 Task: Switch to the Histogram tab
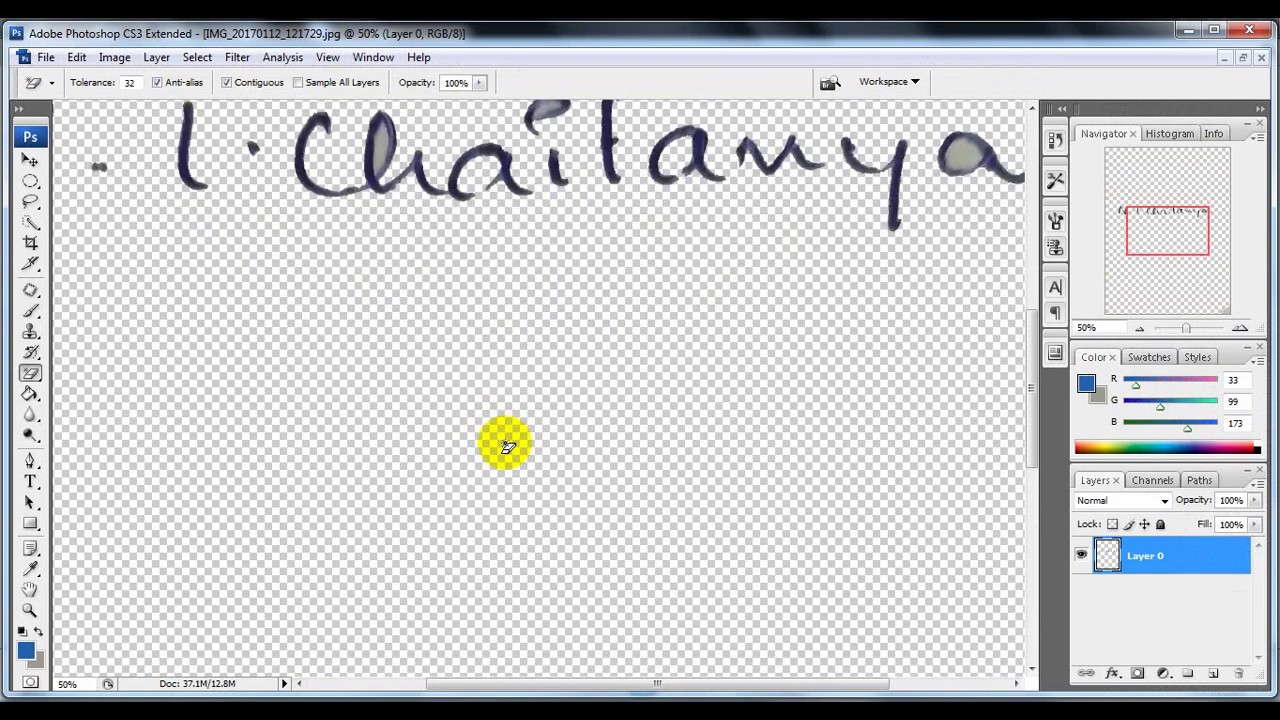pyautogui.click(x=1169, y=134)
